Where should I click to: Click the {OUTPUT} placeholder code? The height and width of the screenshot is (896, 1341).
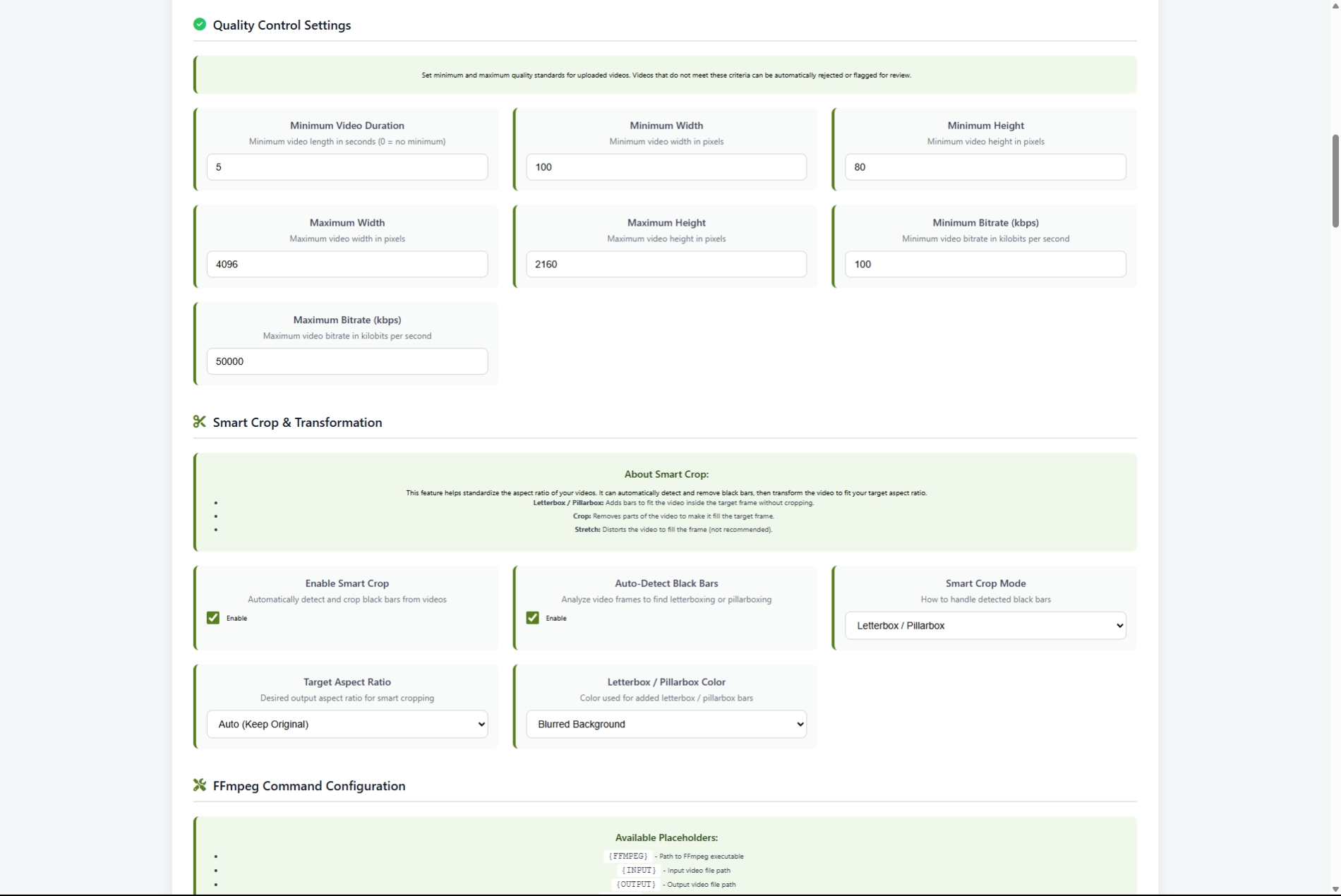[636, 885]
